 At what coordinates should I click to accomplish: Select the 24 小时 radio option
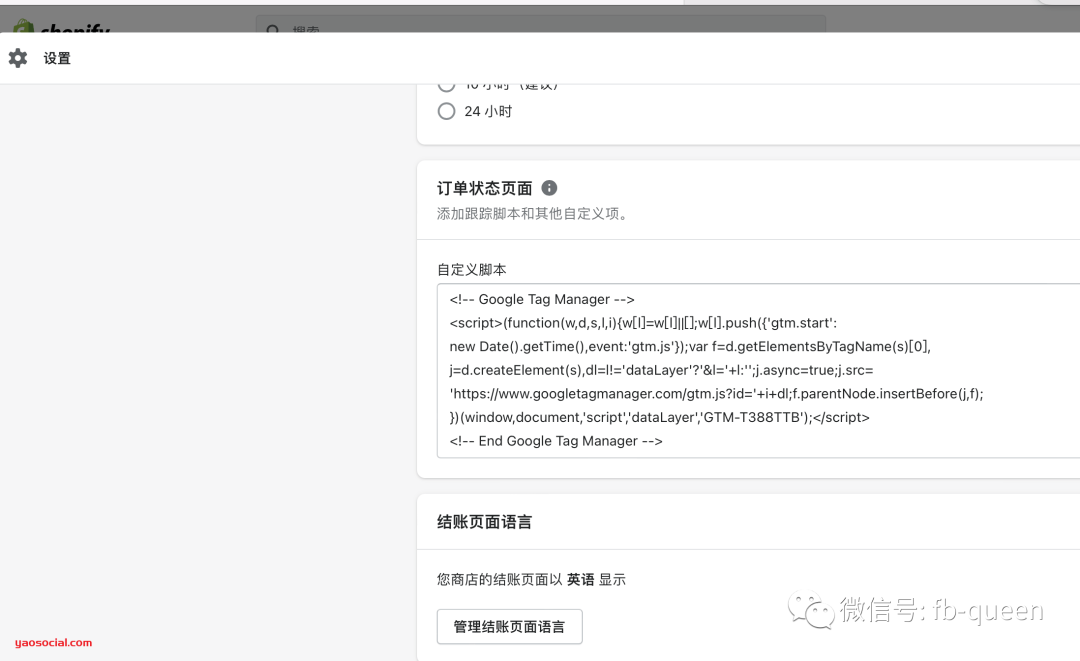(446, 111)
